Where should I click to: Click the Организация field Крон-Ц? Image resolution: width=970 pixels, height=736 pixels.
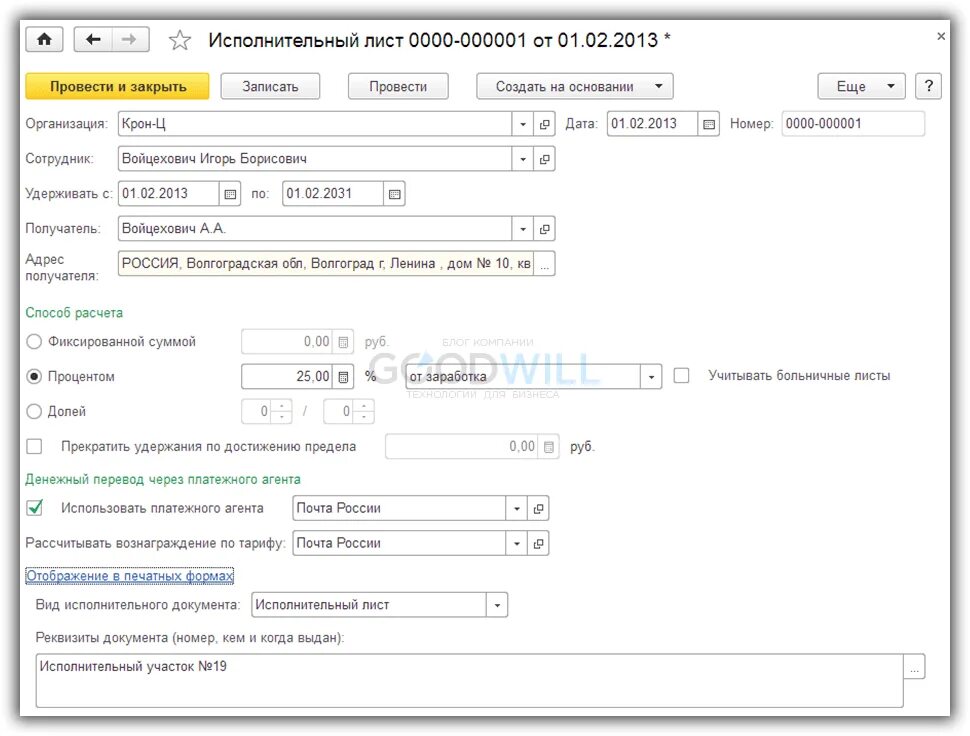click(314, 124)
